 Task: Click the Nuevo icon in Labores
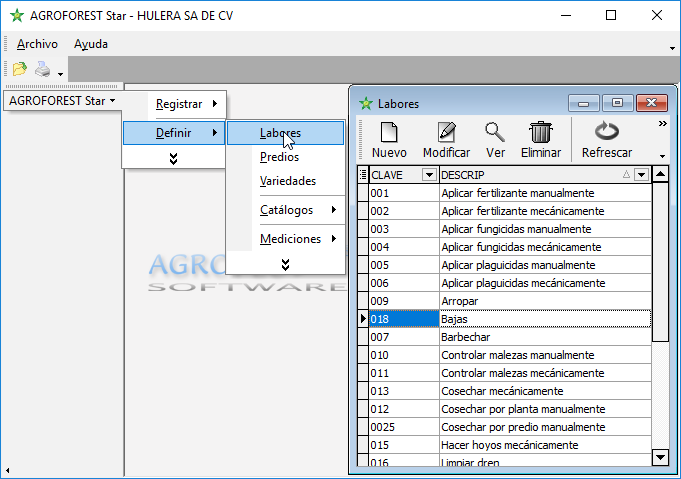389,132
